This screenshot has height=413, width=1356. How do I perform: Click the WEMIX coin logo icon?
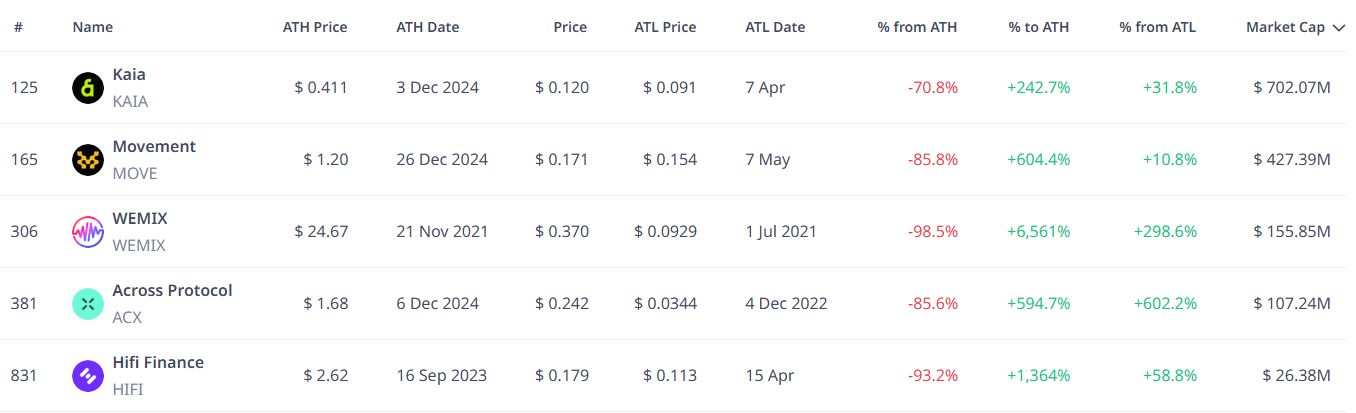[88, 232]
